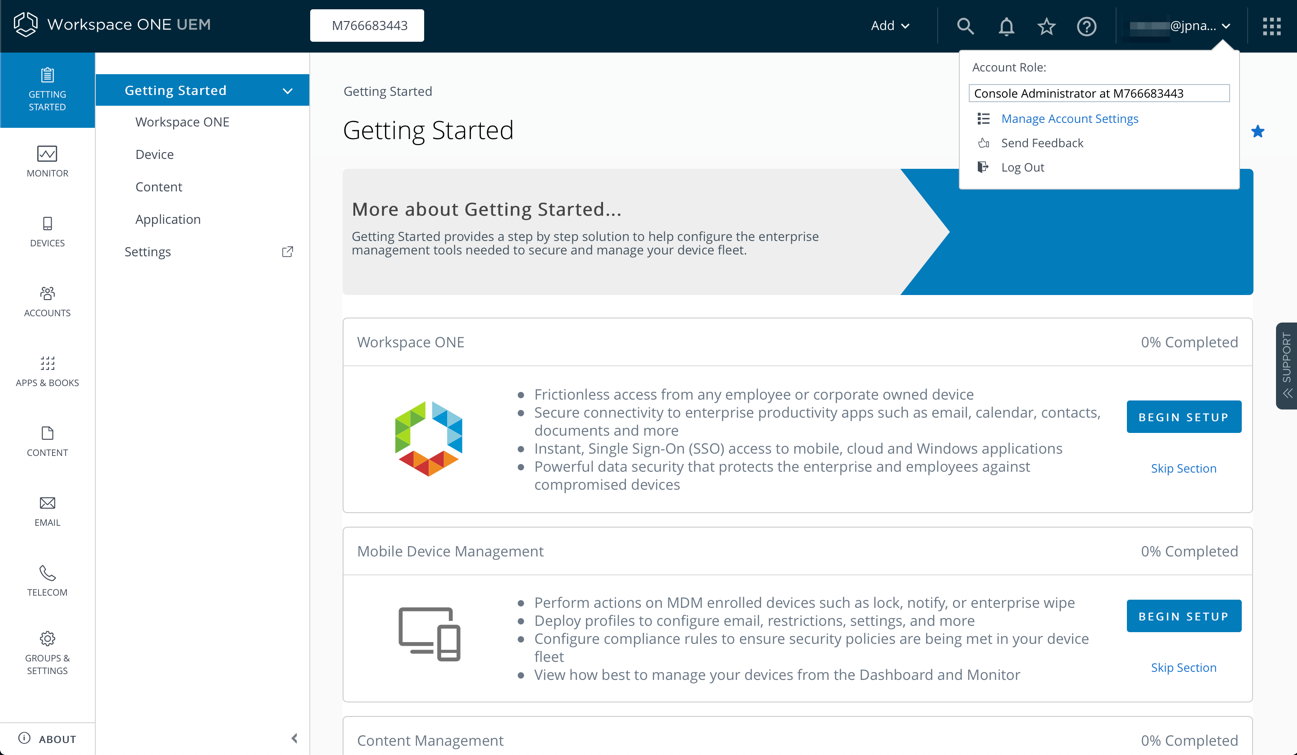Click the M766683443 organization group button
The width and height of the screenshot is (1297, 755).
(x=368, y=26)
